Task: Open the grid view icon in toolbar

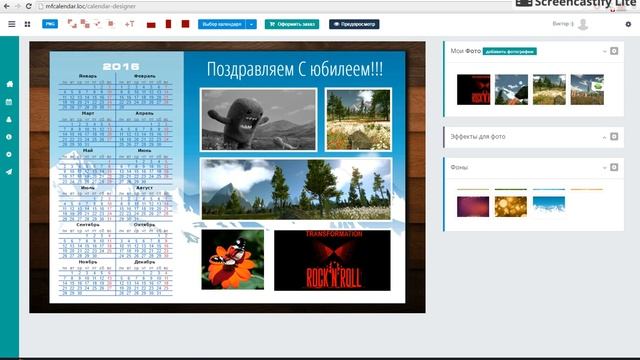Action: pyautogui.click(x=27, y=24)
